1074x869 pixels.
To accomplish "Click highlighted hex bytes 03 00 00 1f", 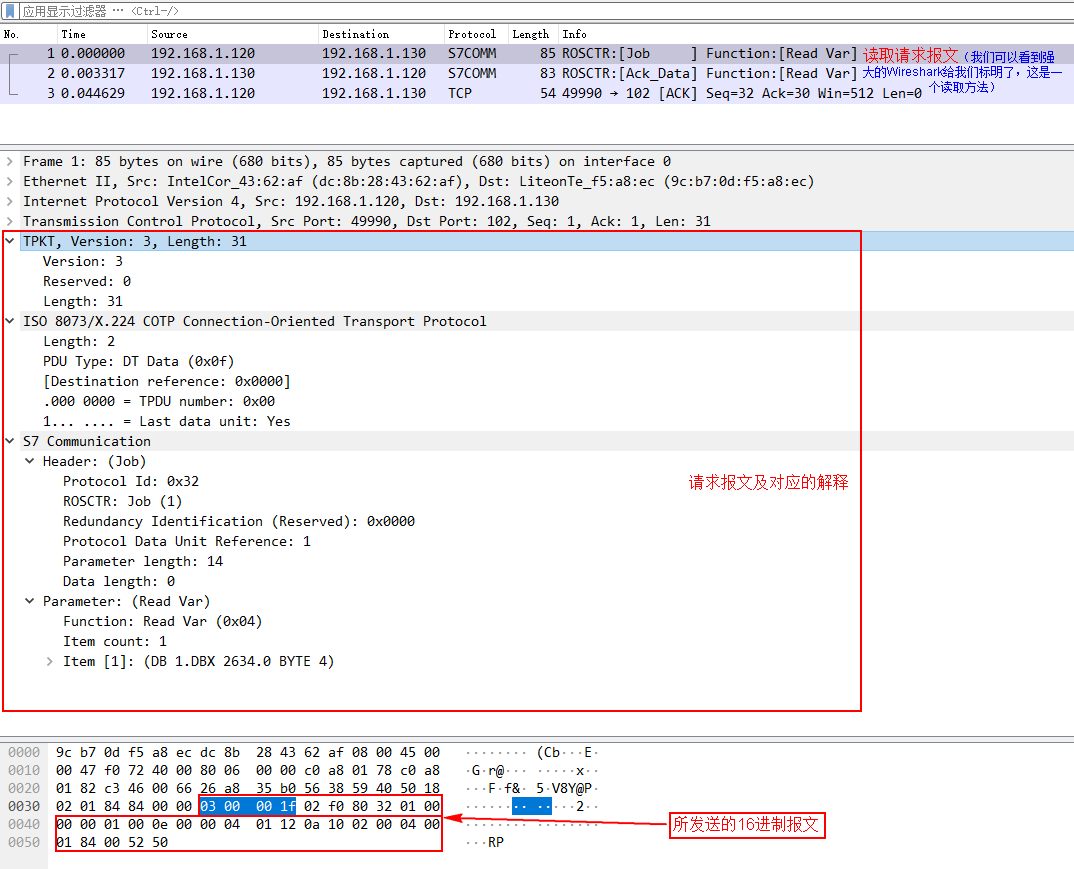I will [248, 806].
